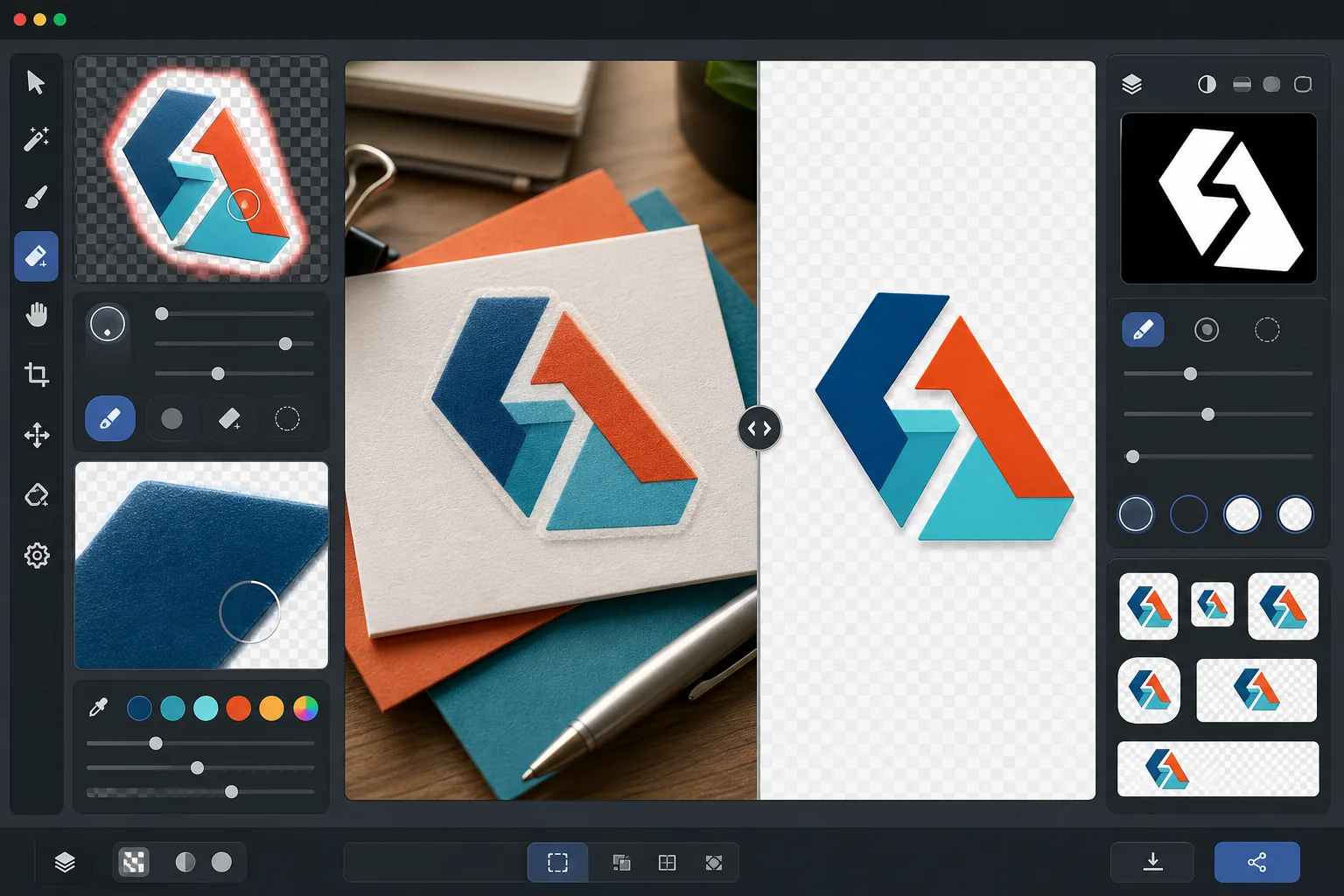The image size is (1344, 896).
Task: Select the highlighted eraser tool in left toolbar
Action: tap(36, 256)
